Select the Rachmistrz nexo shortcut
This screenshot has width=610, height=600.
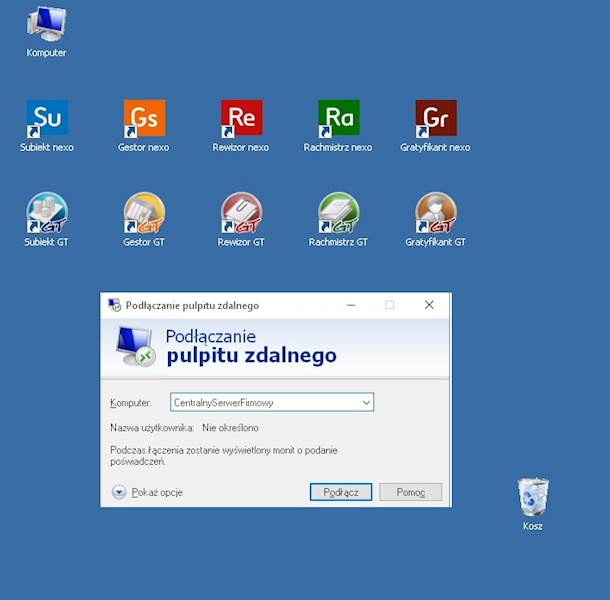(338, 126)
